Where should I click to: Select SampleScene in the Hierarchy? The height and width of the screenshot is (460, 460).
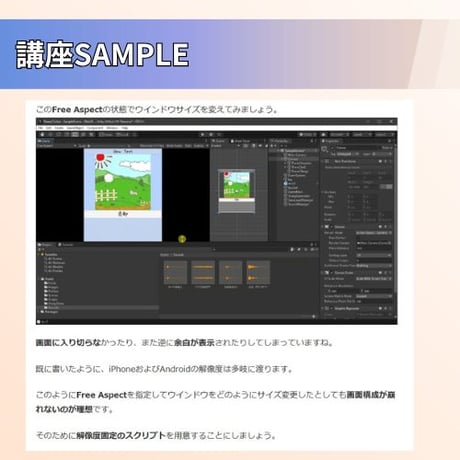coord(295,151)
